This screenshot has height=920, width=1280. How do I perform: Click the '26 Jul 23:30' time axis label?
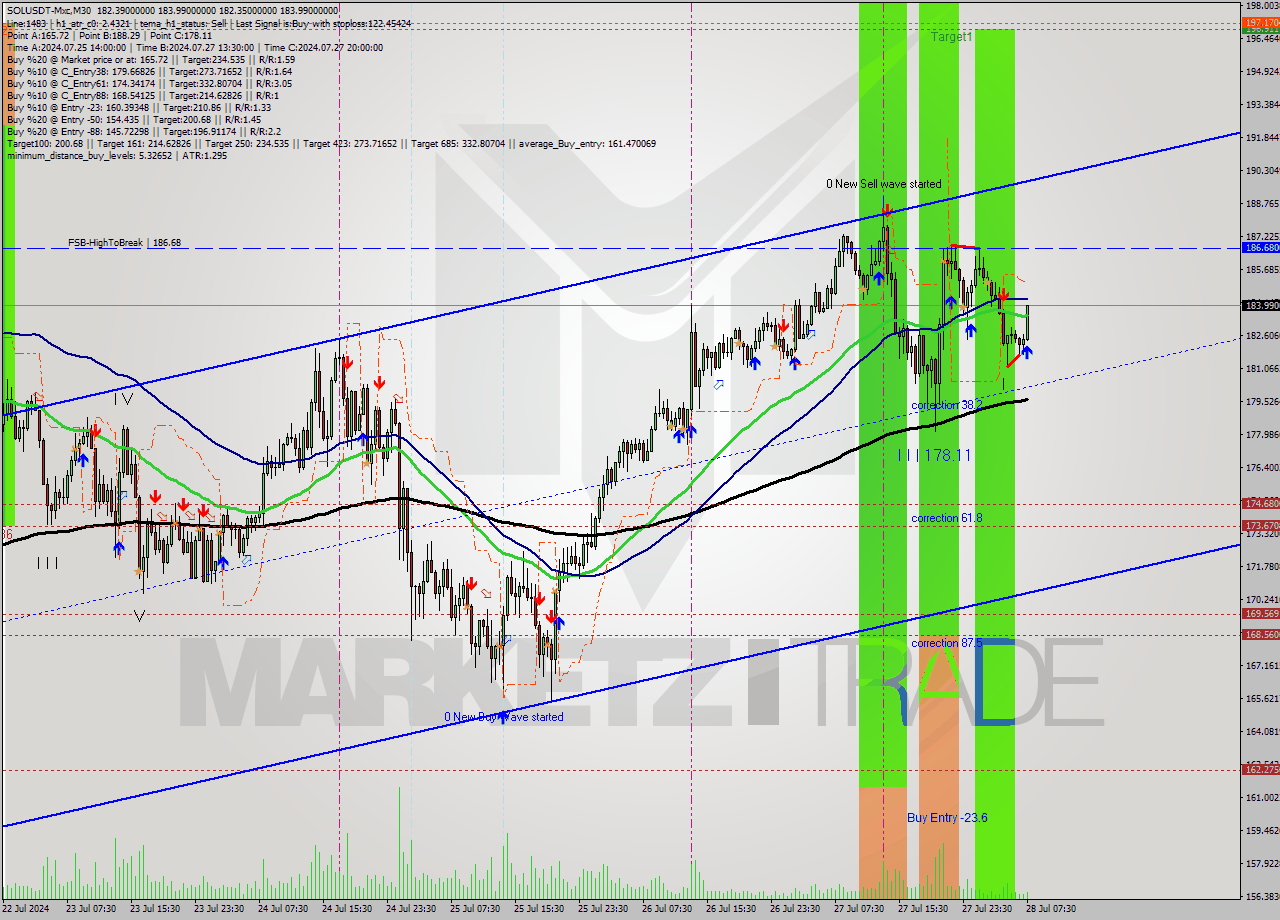[x=795, y=909]
